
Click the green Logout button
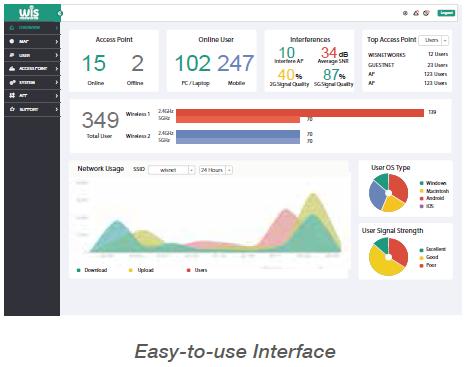[x=446, y=13]
